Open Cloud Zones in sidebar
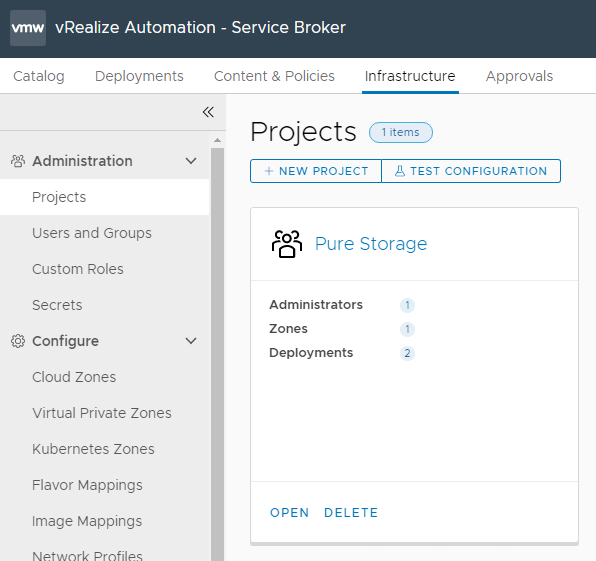Screen dimensions: 596x561 (x=74, y=377)
